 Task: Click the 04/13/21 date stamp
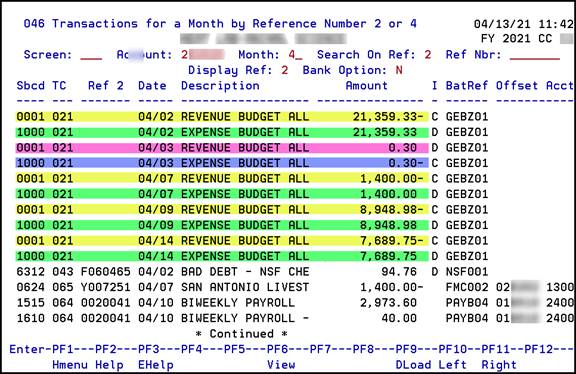point(503,24)
